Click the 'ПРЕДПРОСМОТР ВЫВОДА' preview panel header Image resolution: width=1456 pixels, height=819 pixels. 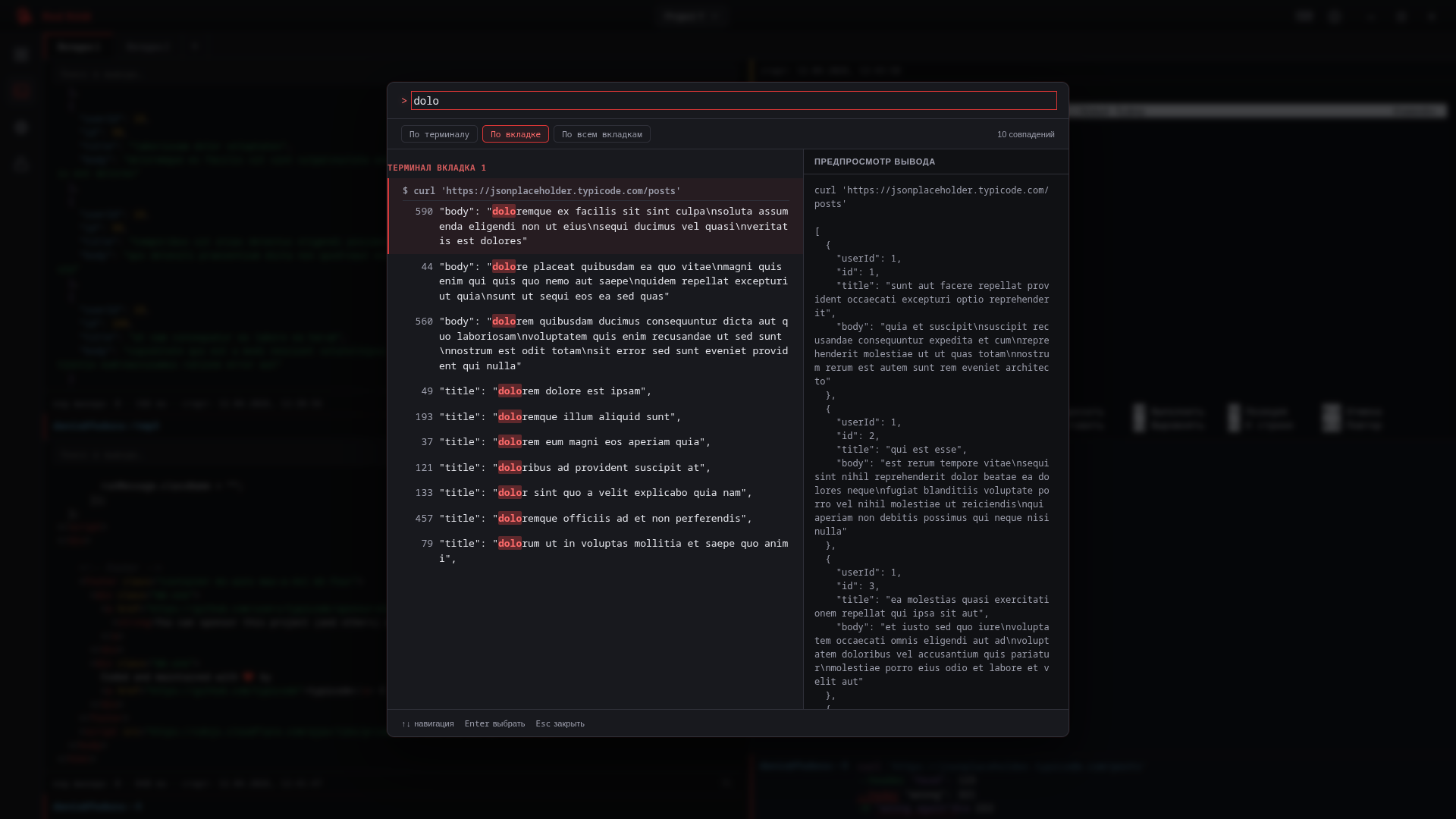[874, 162]
